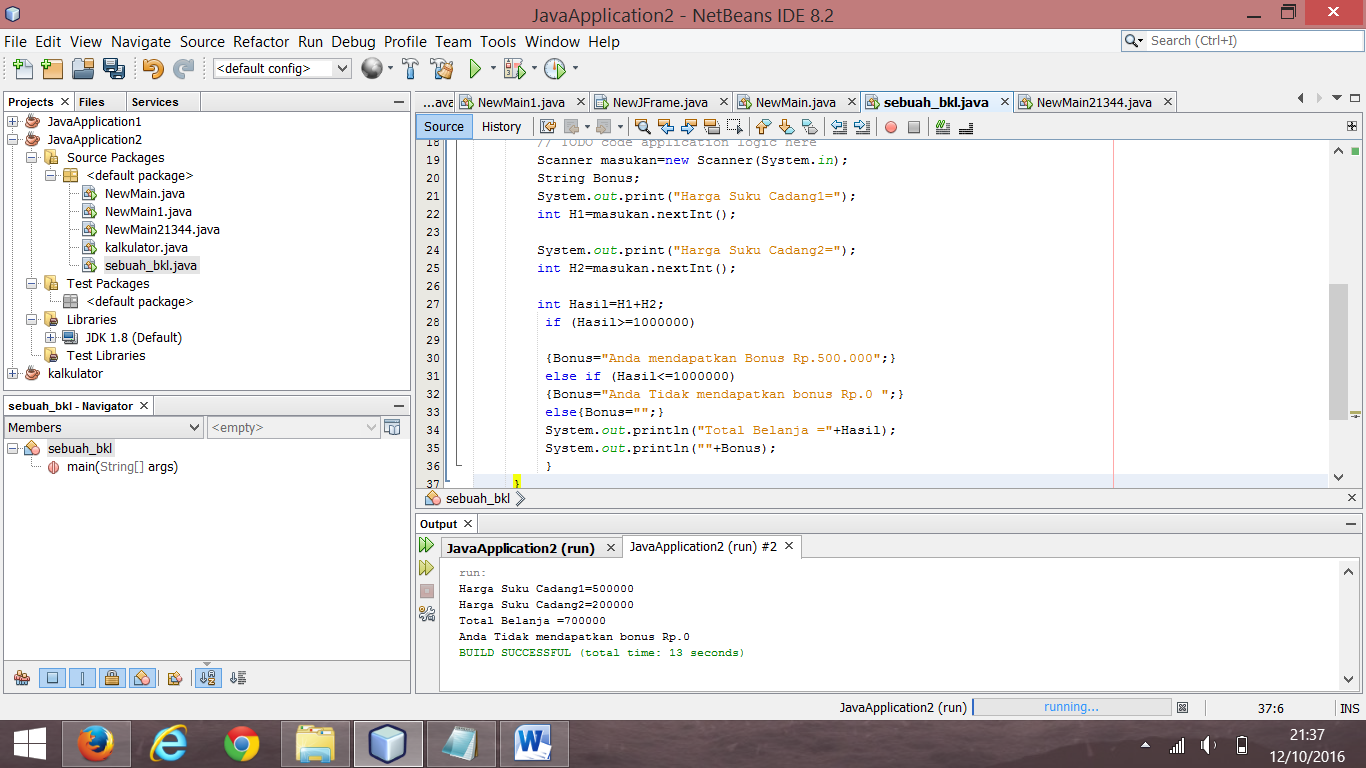Click the green Run Project icon

click(475, 69)
